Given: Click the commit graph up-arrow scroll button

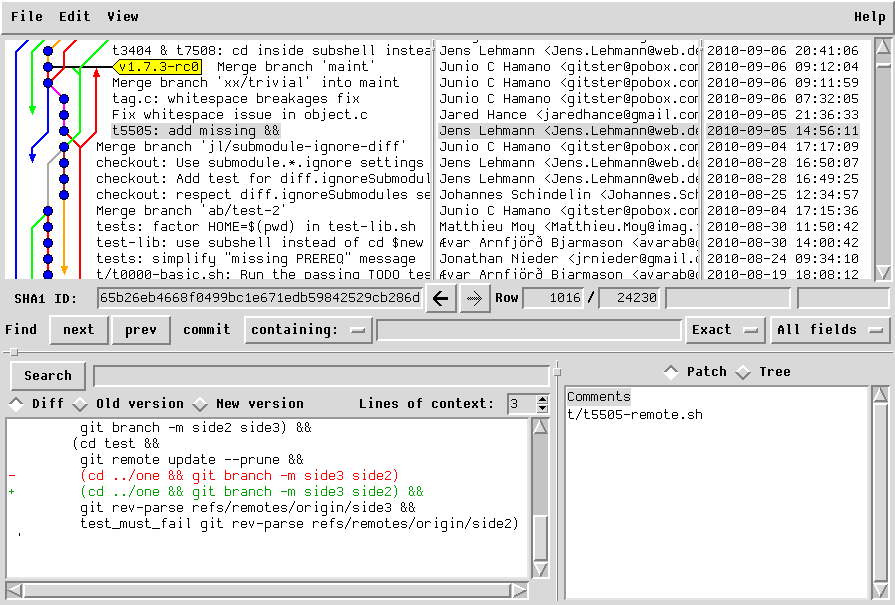Looking at the screenshot, I should 883,47.
